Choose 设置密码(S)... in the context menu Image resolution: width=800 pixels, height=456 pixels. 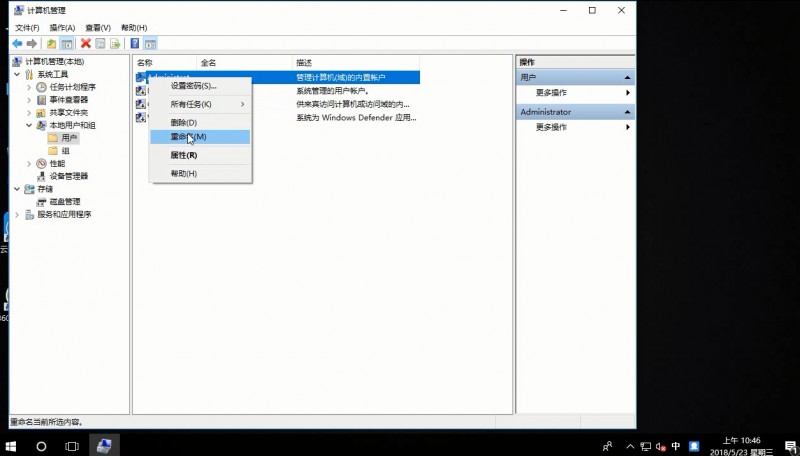200,86
